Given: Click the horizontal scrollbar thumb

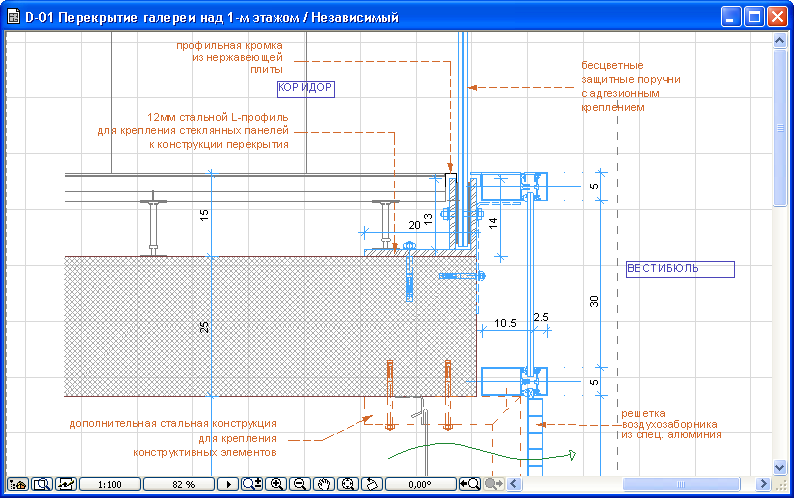Looking at the screenshot, I should point(681,484).
